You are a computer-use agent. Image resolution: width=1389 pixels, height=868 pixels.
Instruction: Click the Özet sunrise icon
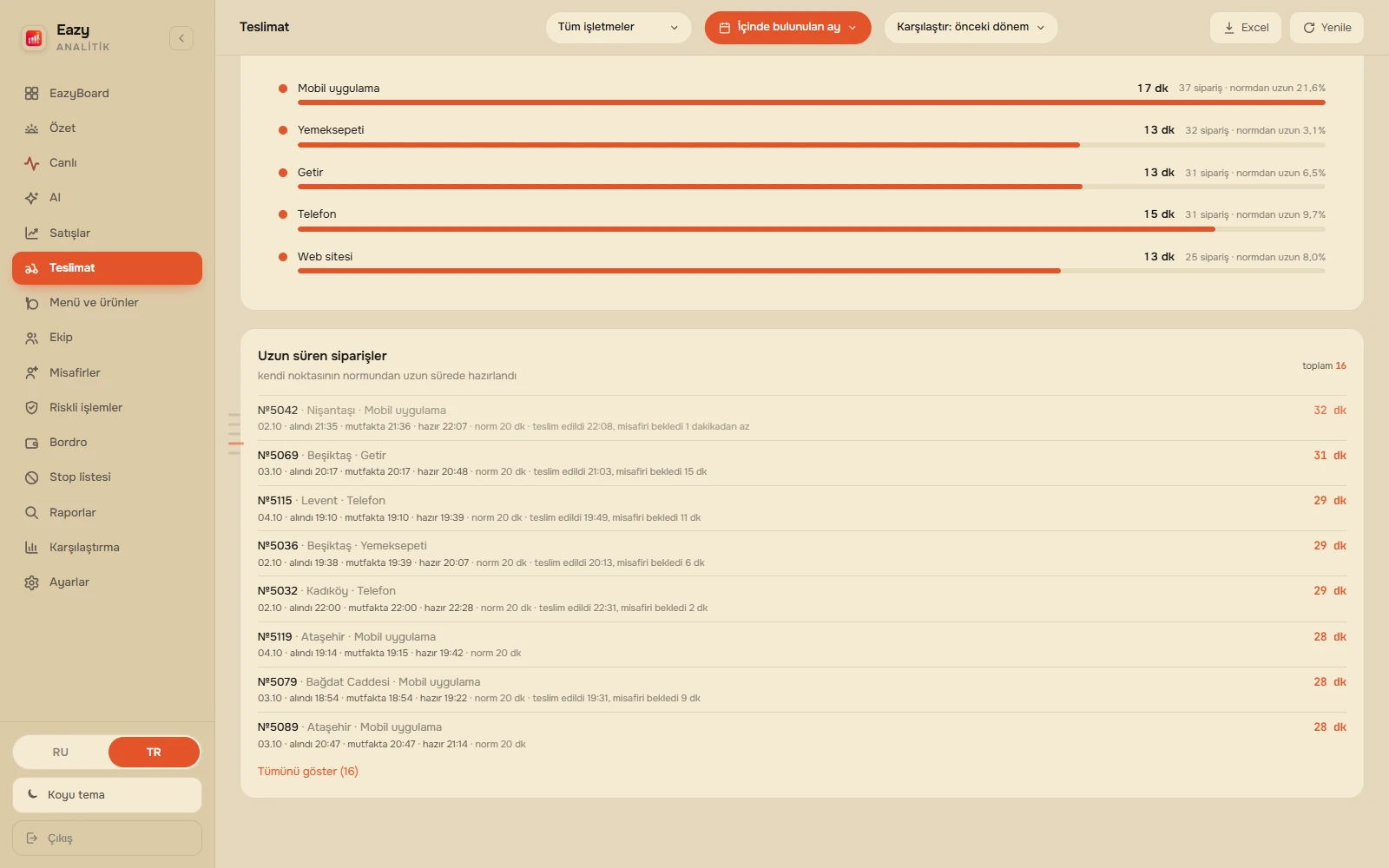(32, 128)
